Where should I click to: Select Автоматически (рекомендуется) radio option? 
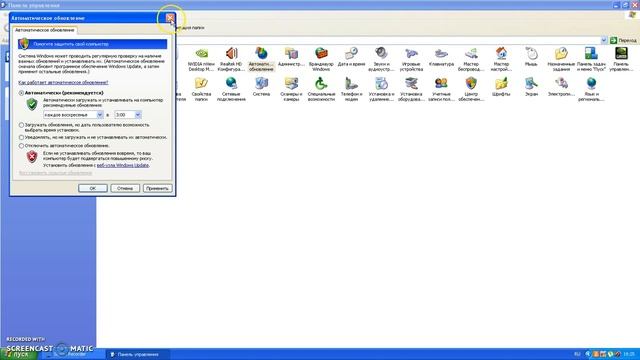[x=21, y=93]
